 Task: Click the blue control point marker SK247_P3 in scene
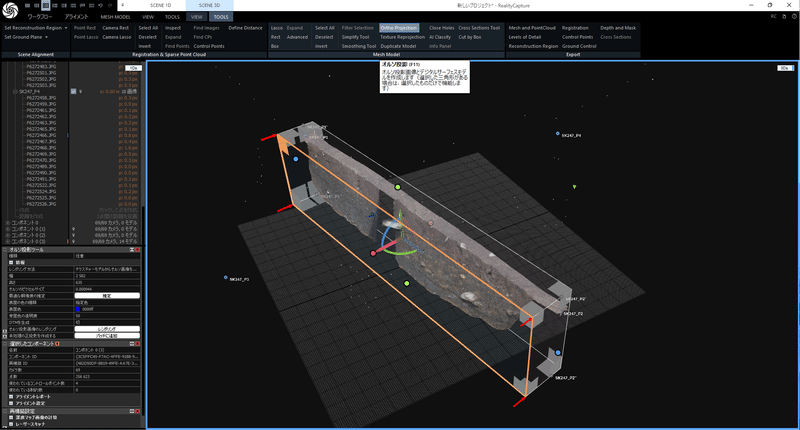(x=226, y=278)
